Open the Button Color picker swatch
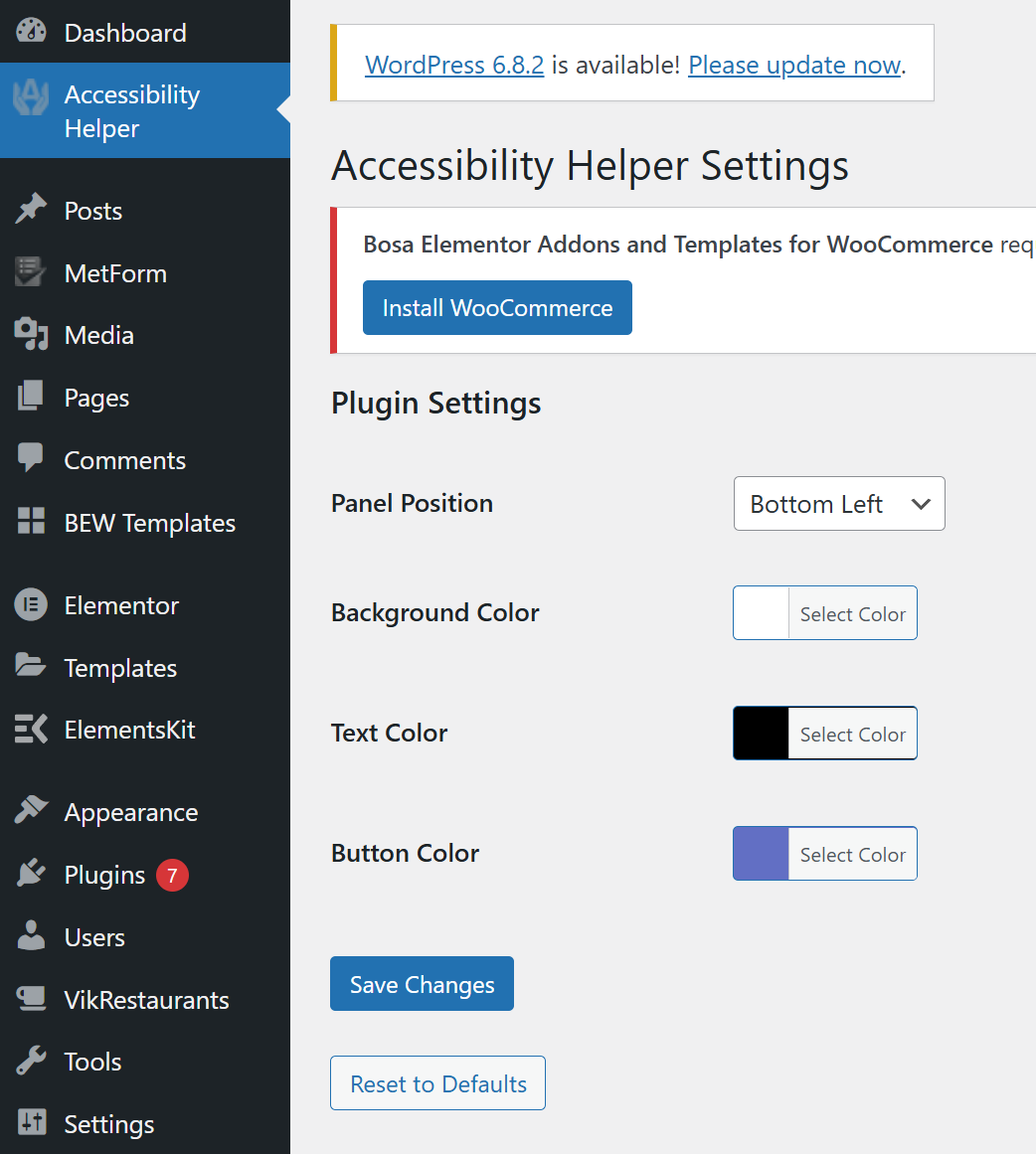Image resolution: width=1036 pixels, height=1154 pixels. [760, 853]
